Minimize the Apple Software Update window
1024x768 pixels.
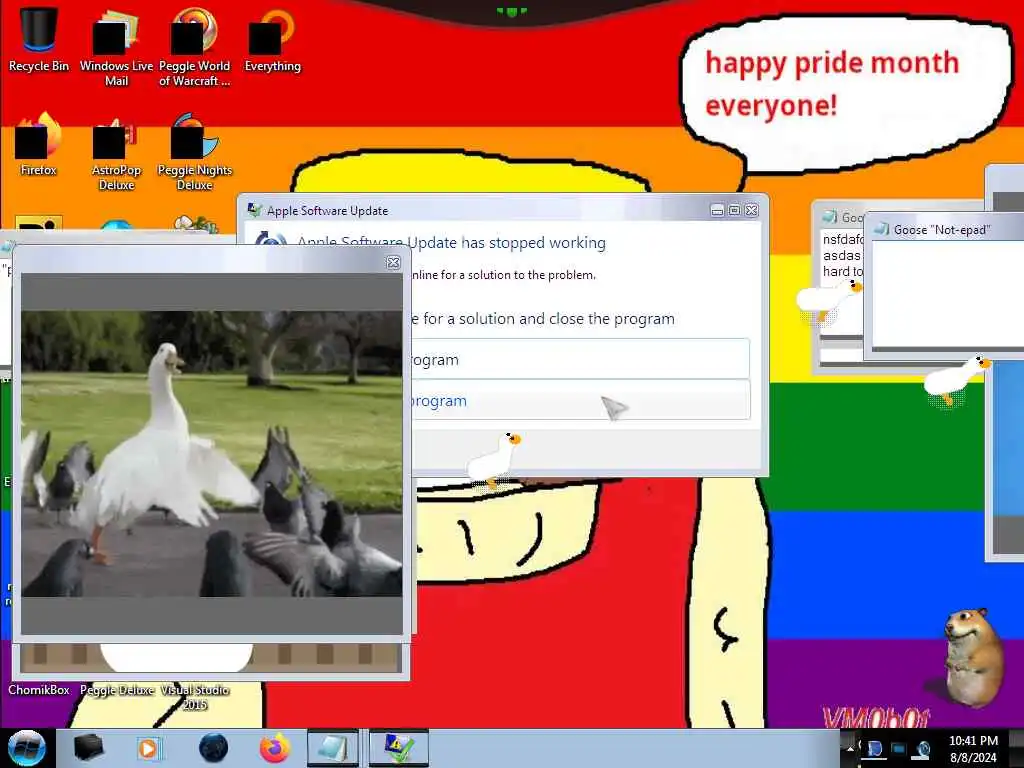[x=717, y=210]
